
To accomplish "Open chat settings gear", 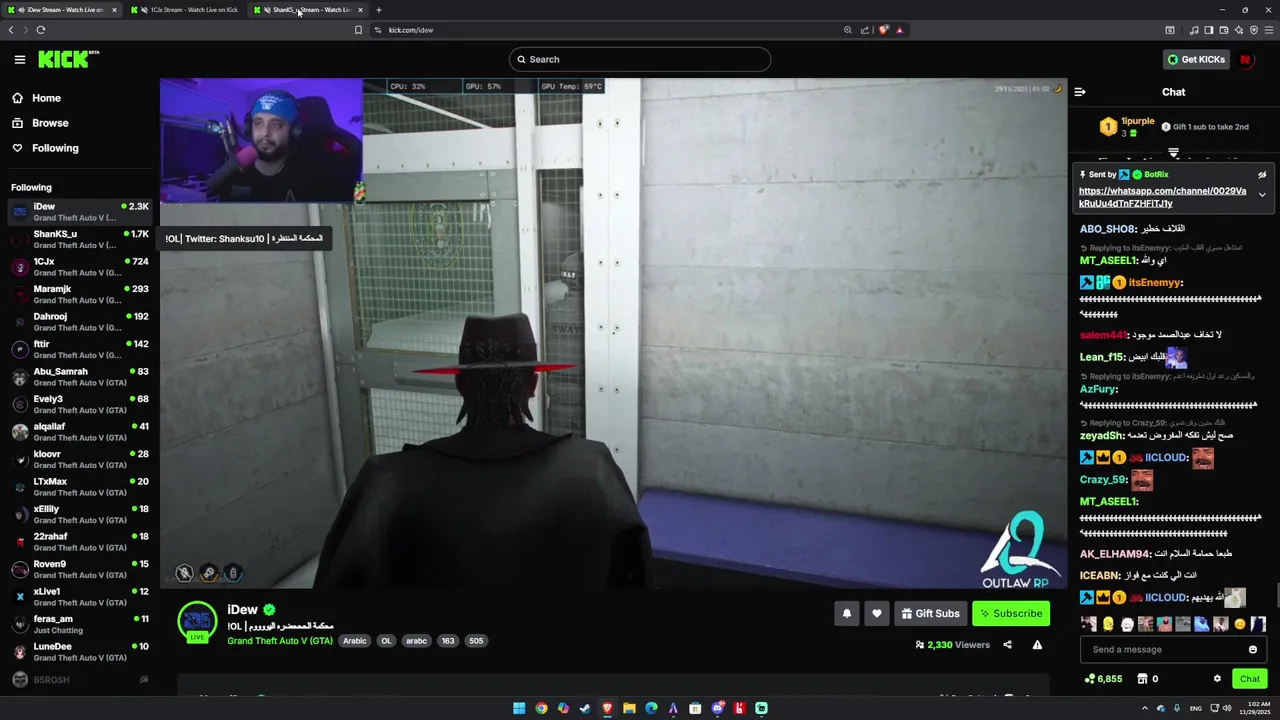I will (1217, 679).
